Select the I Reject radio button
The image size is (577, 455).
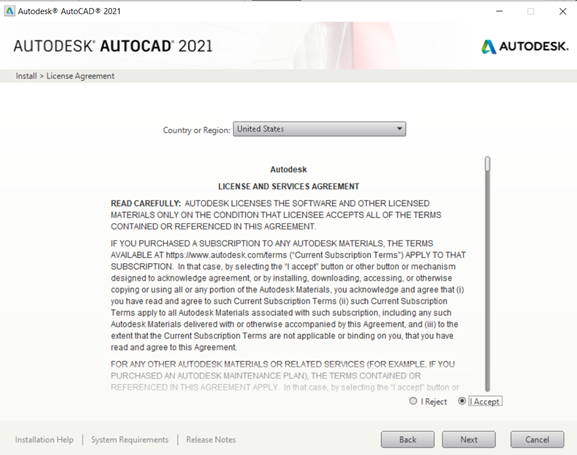point(413,401)
